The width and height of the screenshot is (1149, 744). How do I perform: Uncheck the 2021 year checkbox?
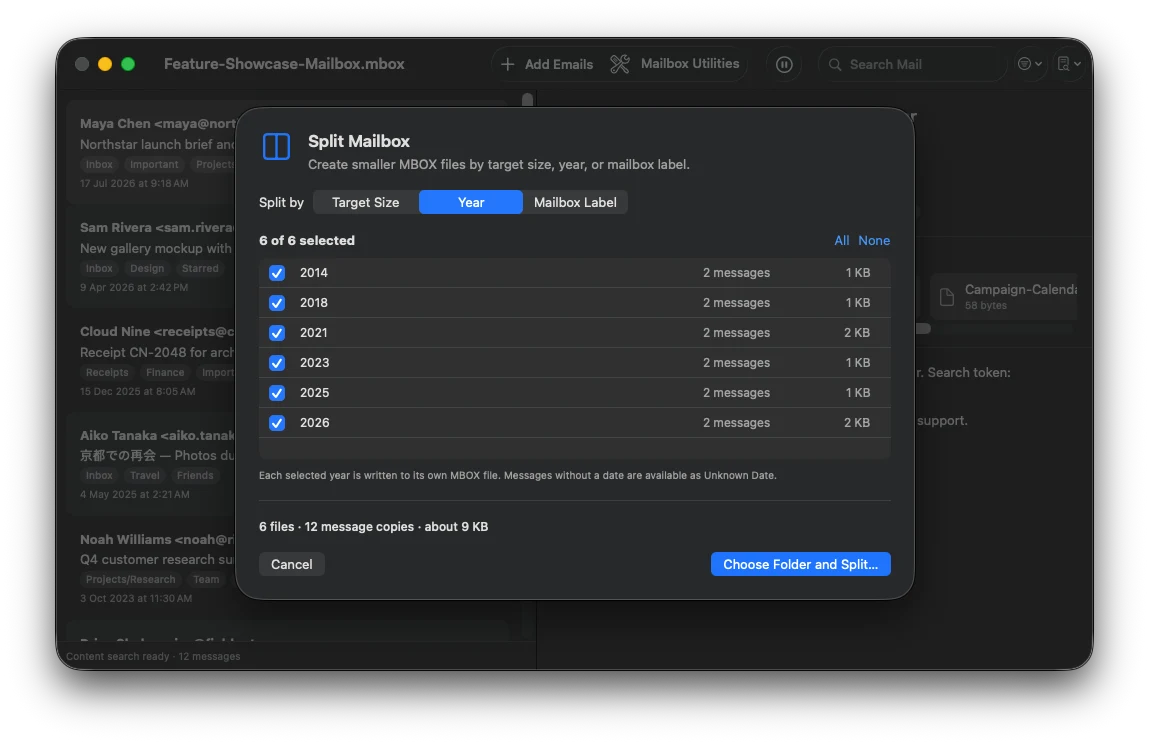pos(277,333)
